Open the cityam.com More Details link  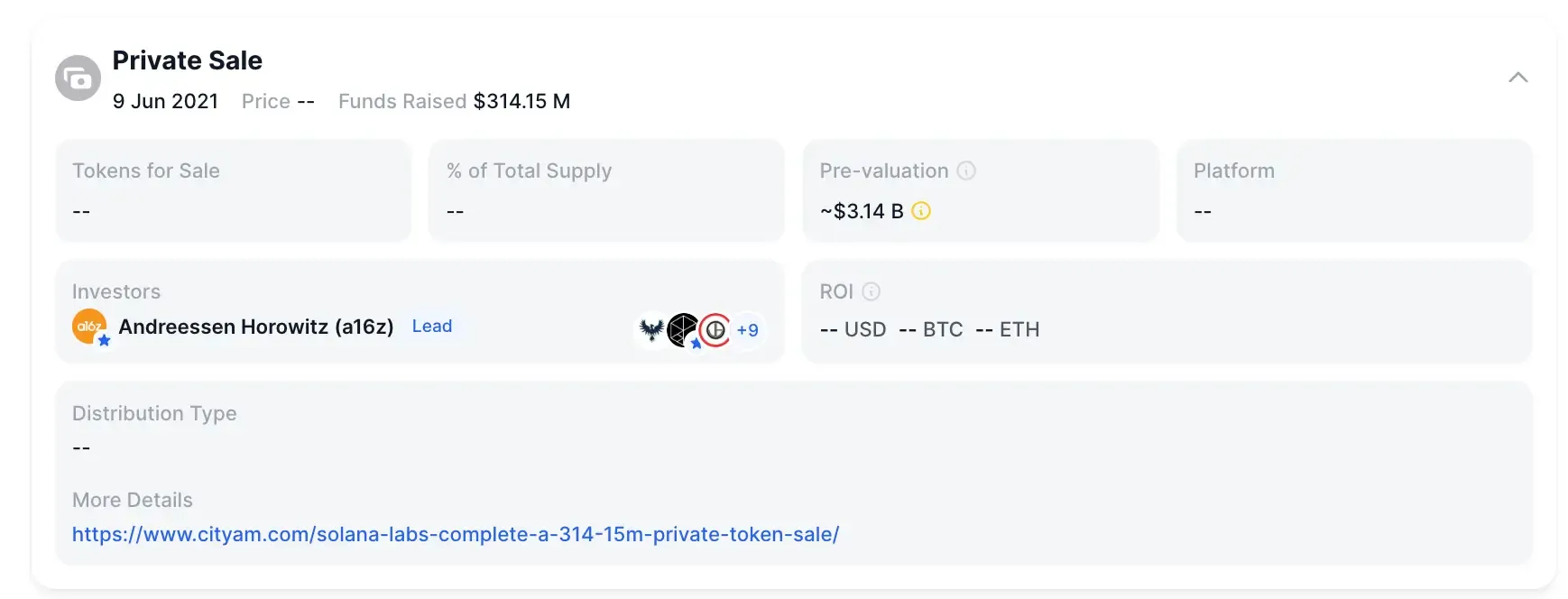pyautogui.click(x=456, y=534)
